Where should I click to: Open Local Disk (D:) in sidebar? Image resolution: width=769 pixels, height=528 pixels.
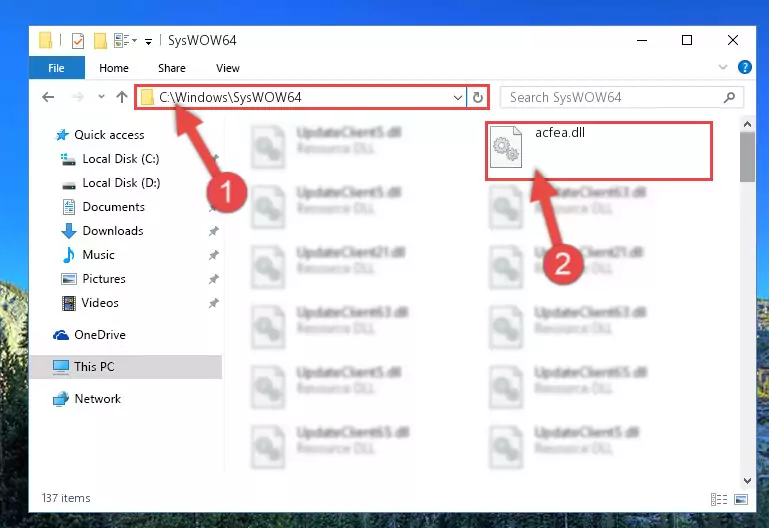point(121,183)
